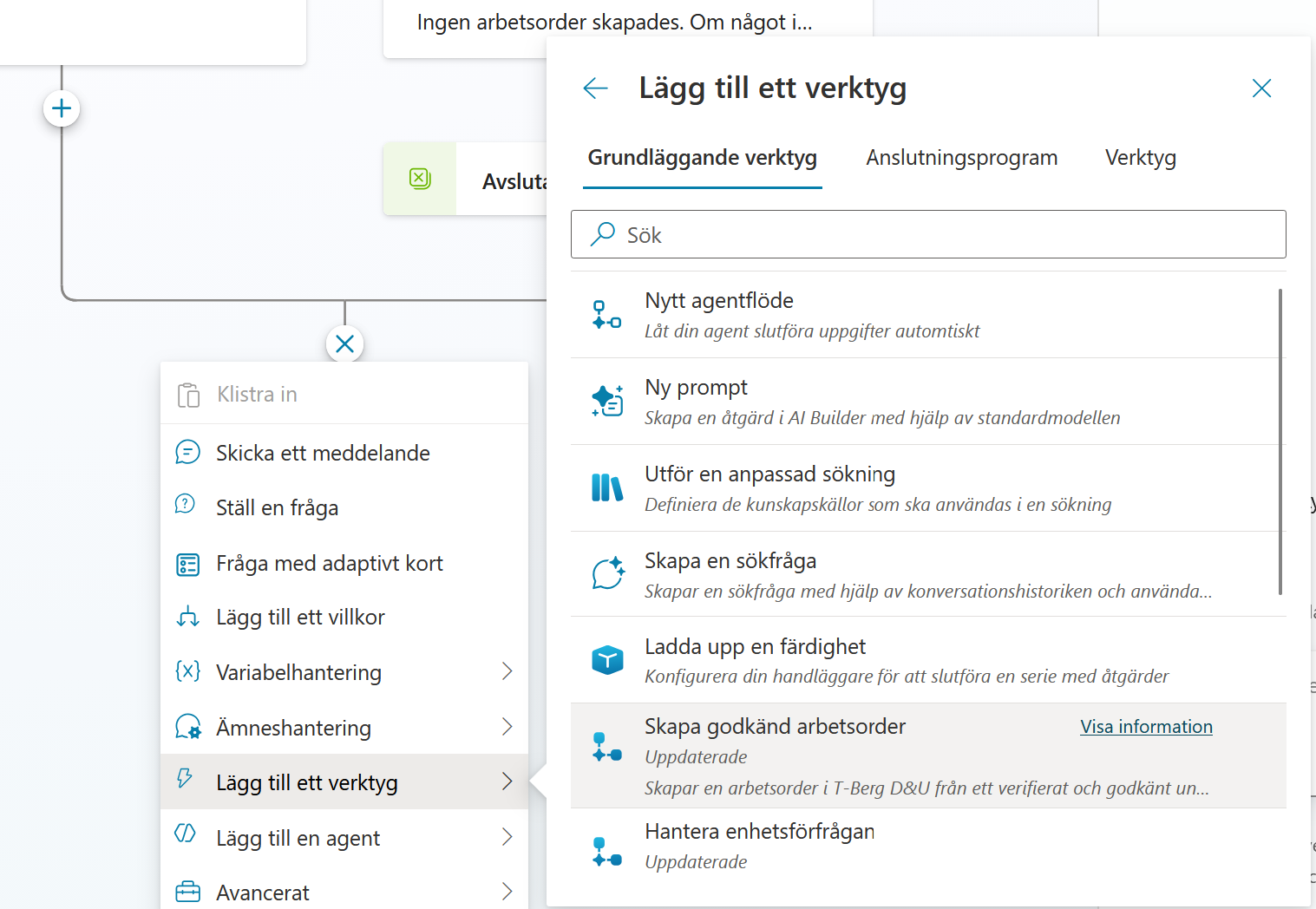This screenshot has width=1316, height=909.
Task: Click the Lägg till ett villkor branch icon
Action: pos(187,617)
